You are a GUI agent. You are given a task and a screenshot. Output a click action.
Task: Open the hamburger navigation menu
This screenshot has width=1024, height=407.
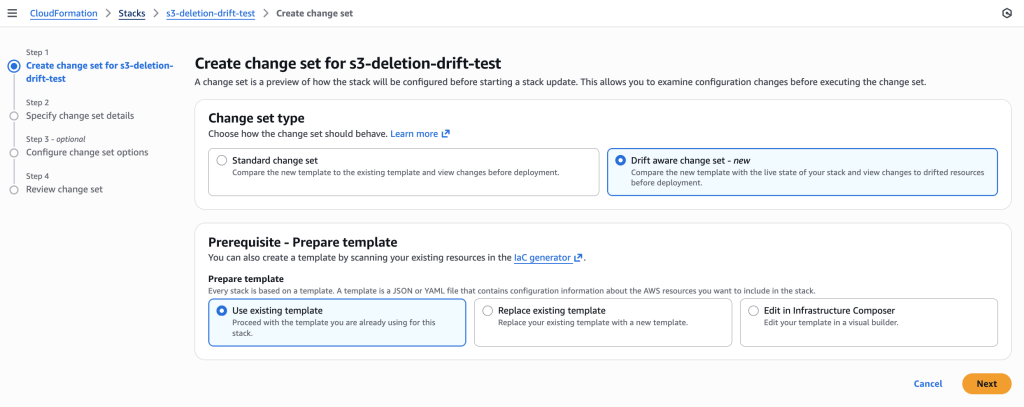[x=13, y=13]
